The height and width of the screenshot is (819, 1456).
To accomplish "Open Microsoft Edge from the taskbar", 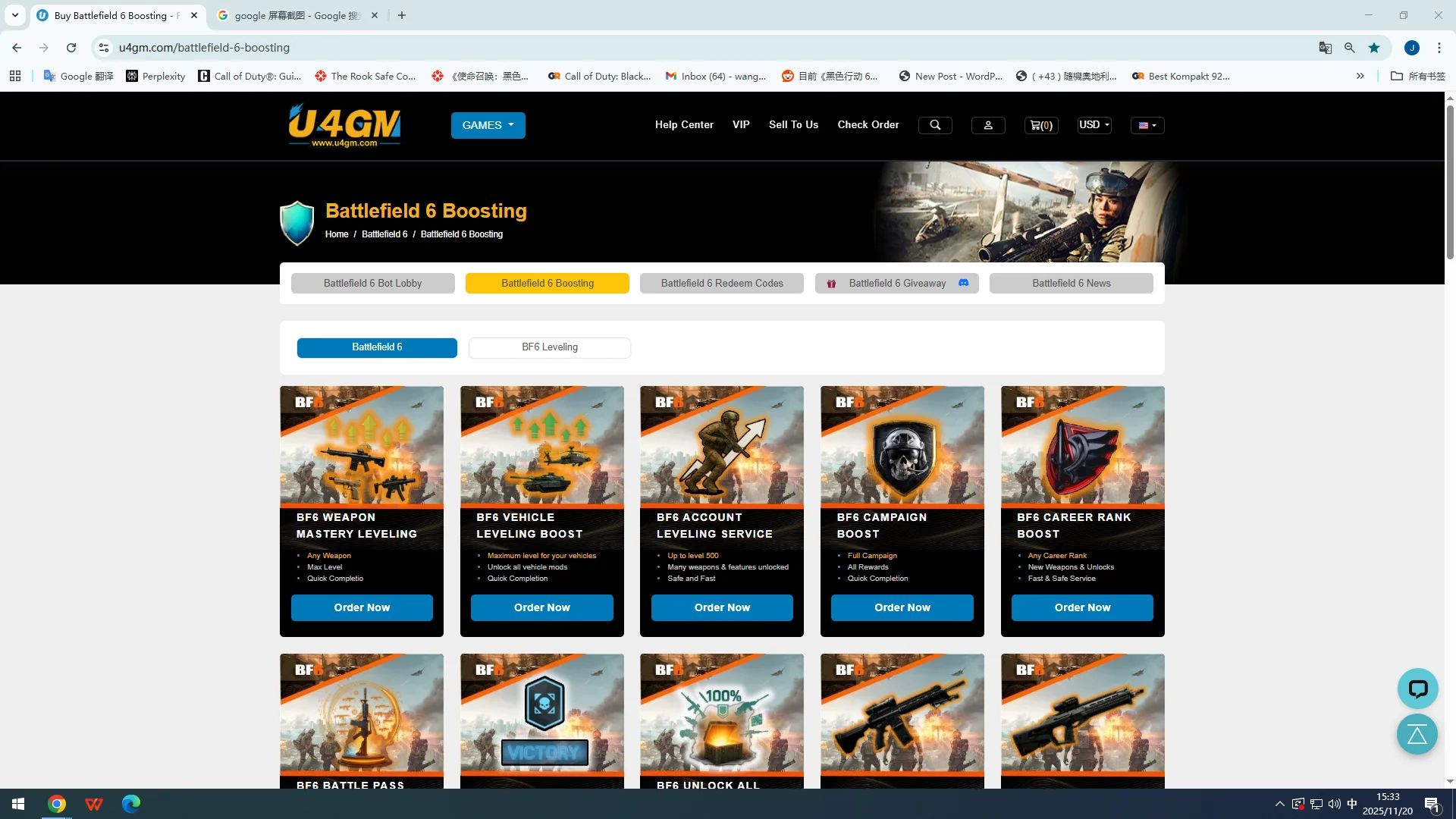I will click(x=131, y=804).
